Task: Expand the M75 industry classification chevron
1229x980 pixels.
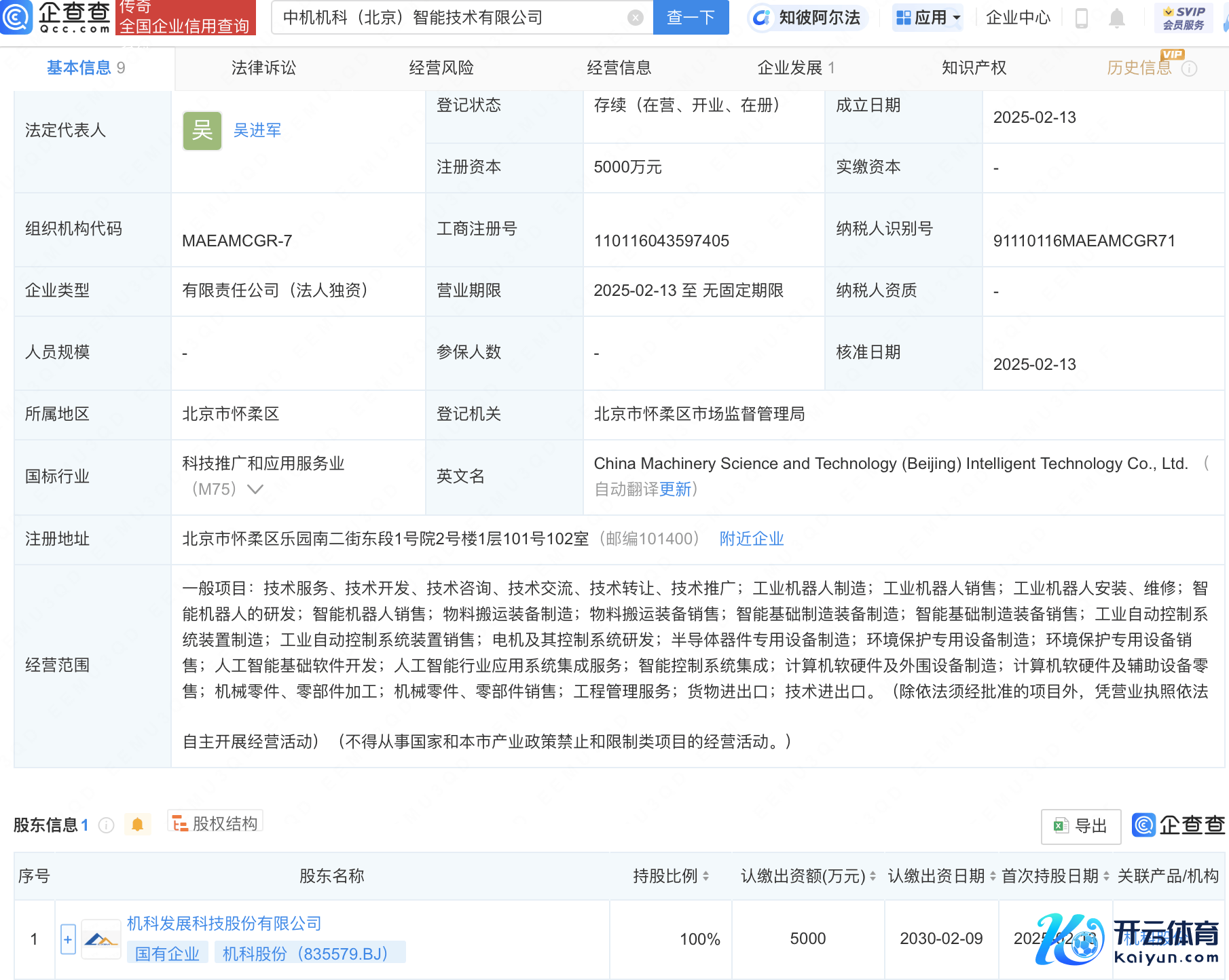Action: click(255, 489)
